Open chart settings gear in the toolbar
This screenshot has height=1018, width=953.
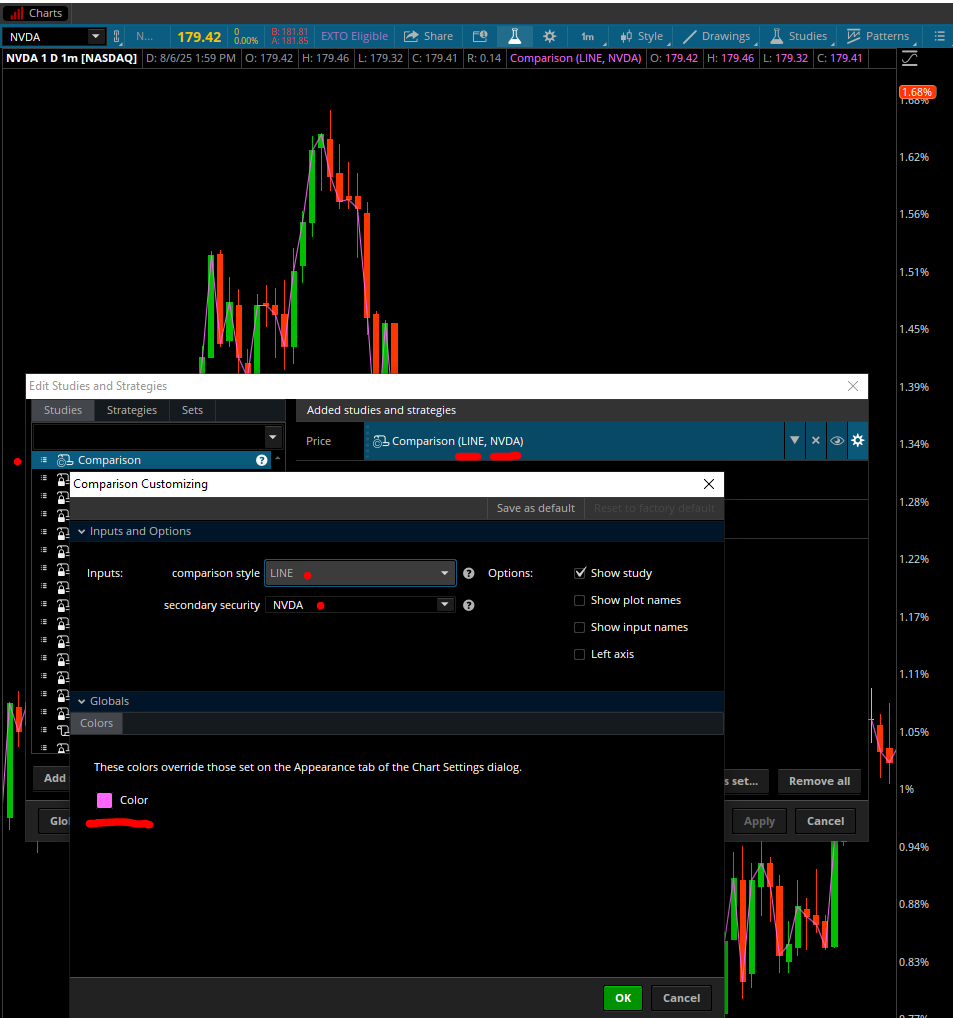pos(549,36)
